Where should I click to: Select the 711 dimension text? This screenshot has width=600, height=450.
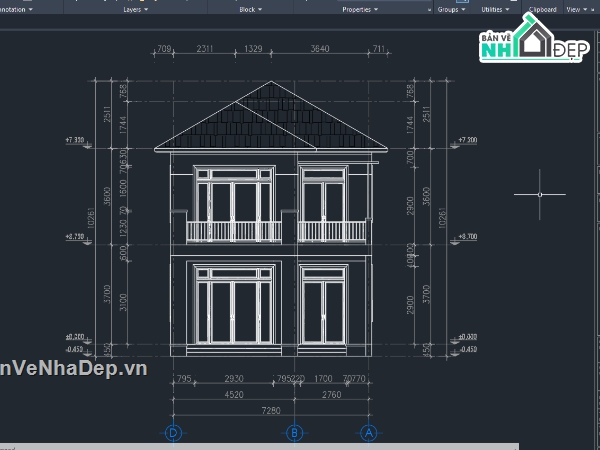coord(379,49)
